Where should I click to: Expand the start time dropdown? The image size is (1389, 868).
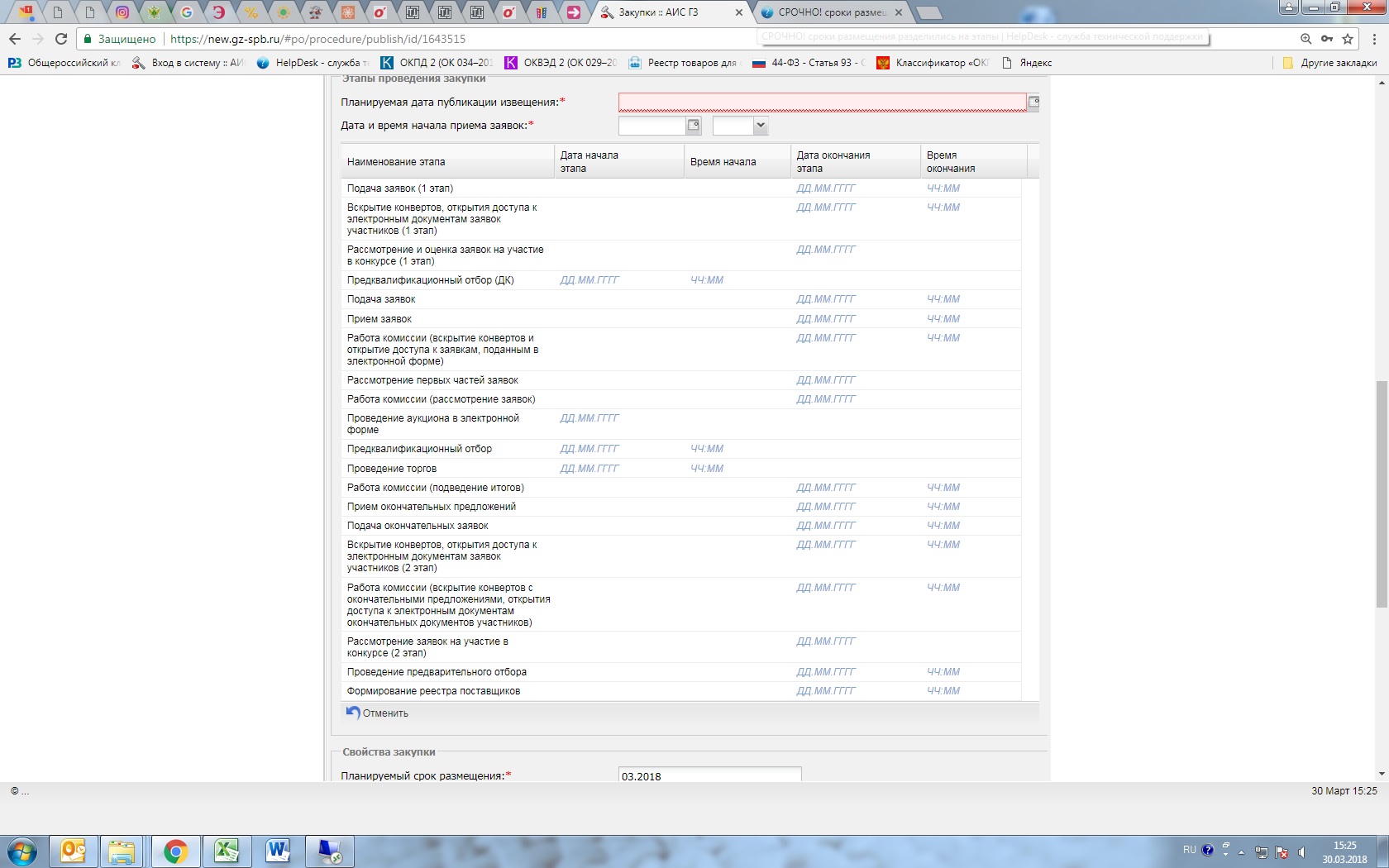(761, 126)
